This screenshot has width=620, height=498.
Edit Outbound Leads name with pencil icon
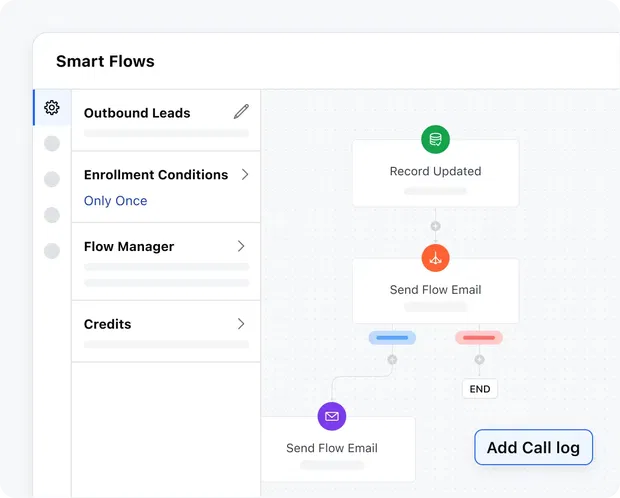(x=241, y=112)
